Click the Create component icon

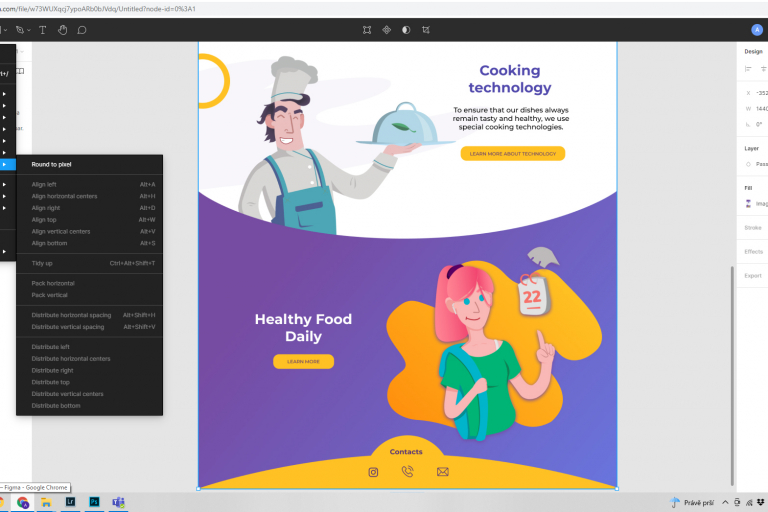pos(387,30)
